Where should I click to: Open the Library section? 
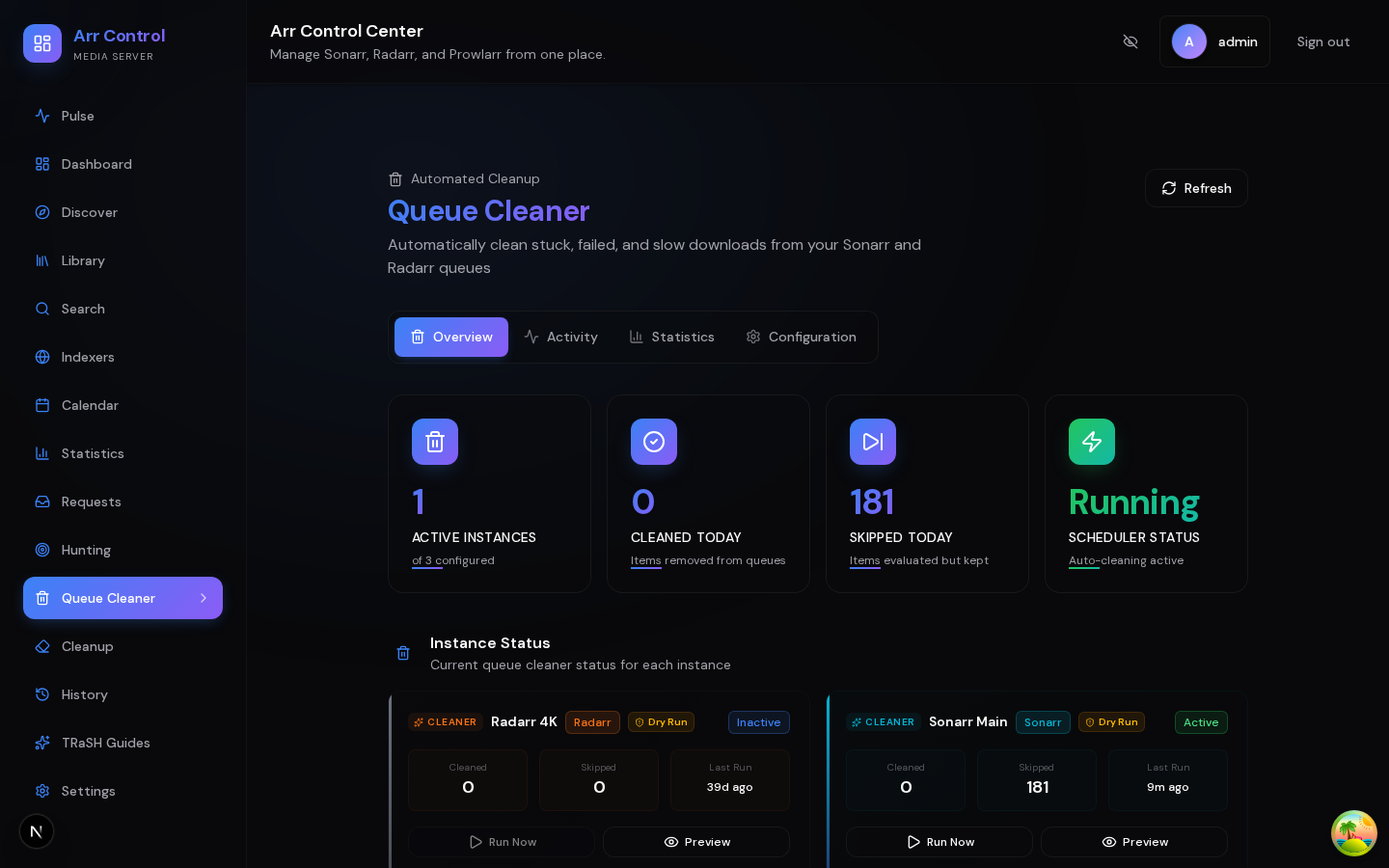point(123,260)
